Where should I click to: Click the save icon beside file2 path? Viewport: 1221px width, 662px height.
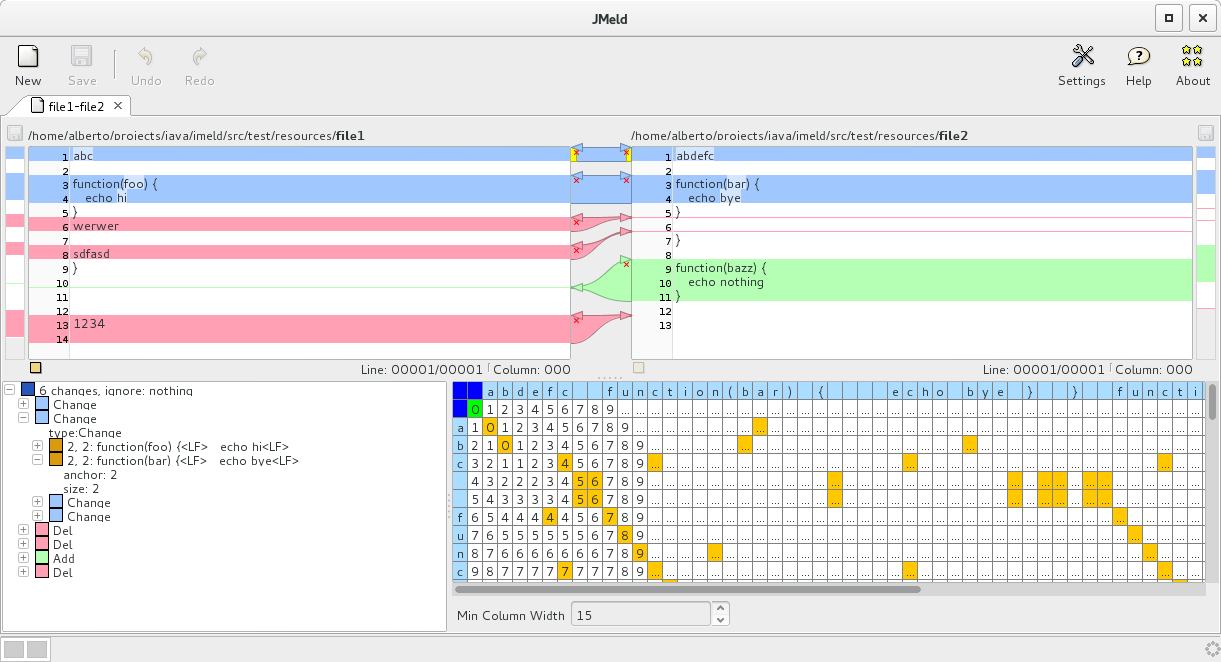point(1205,133)
